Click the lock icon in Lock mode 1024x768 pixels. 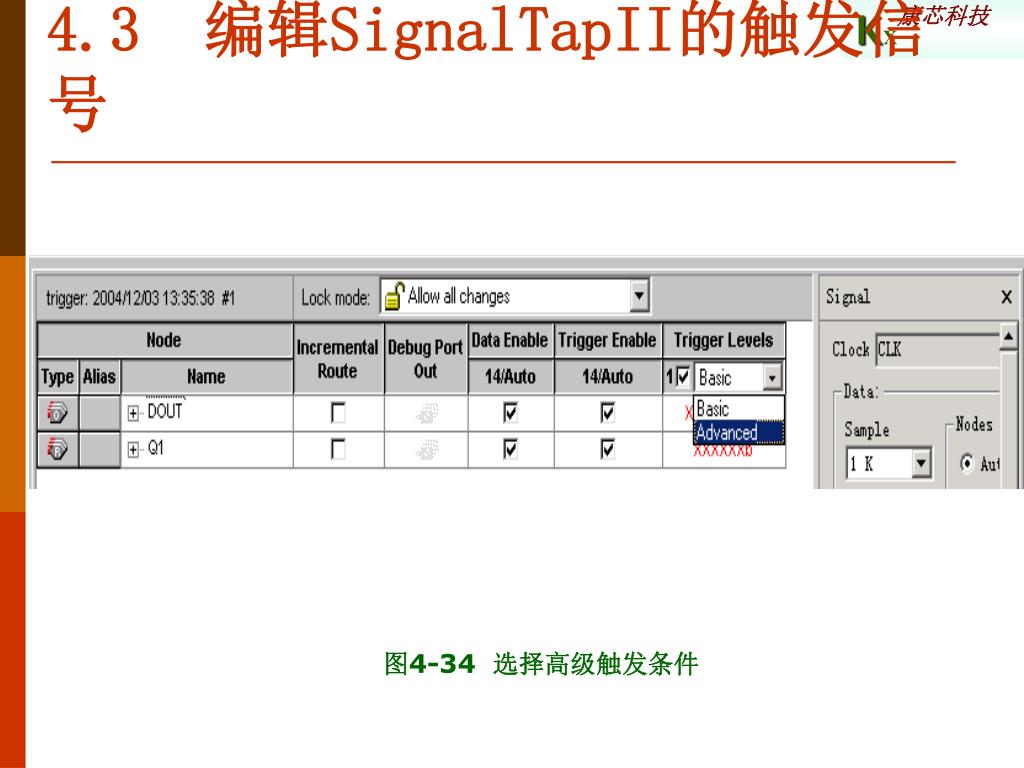point(394,296)
